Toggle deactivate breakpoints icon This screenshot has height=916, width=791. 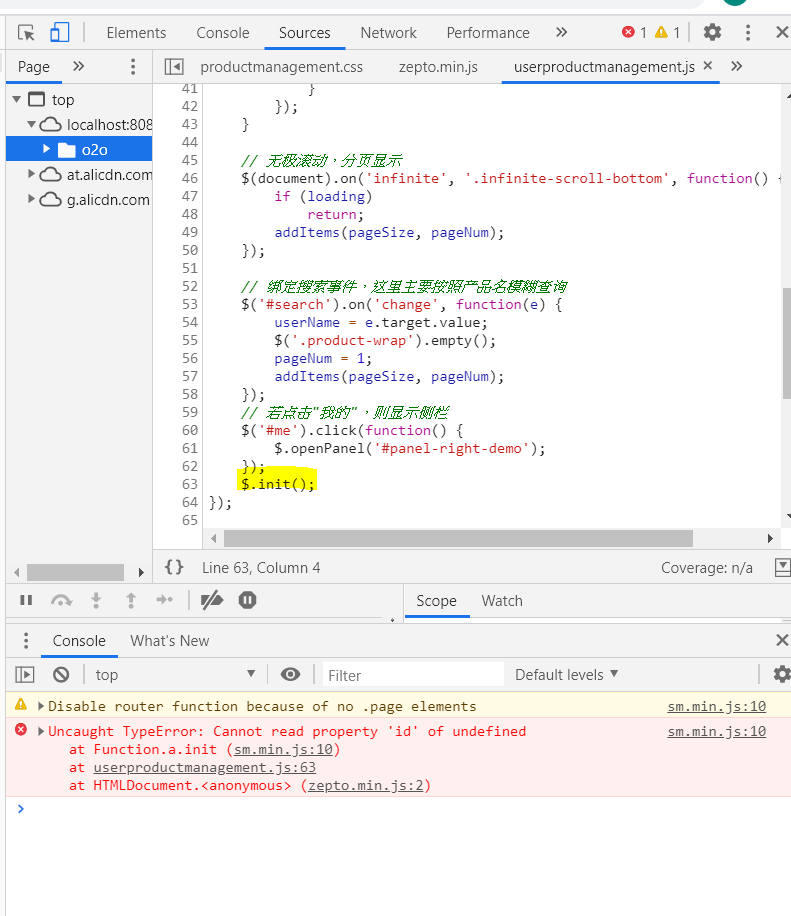(x=211, y=600)
